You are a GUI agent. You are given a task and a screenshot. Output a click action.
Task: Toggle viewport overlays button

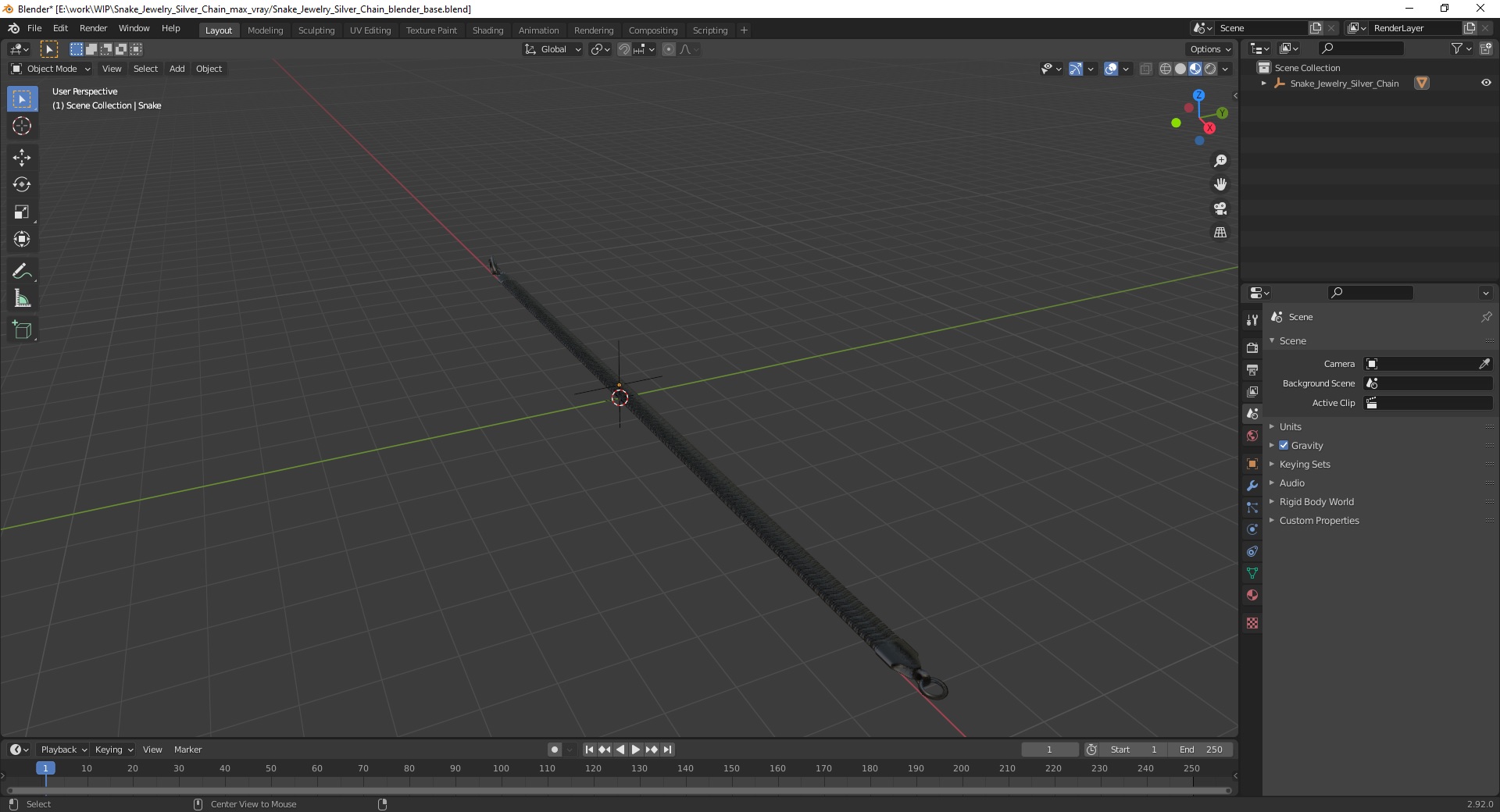pos(1111,69)
